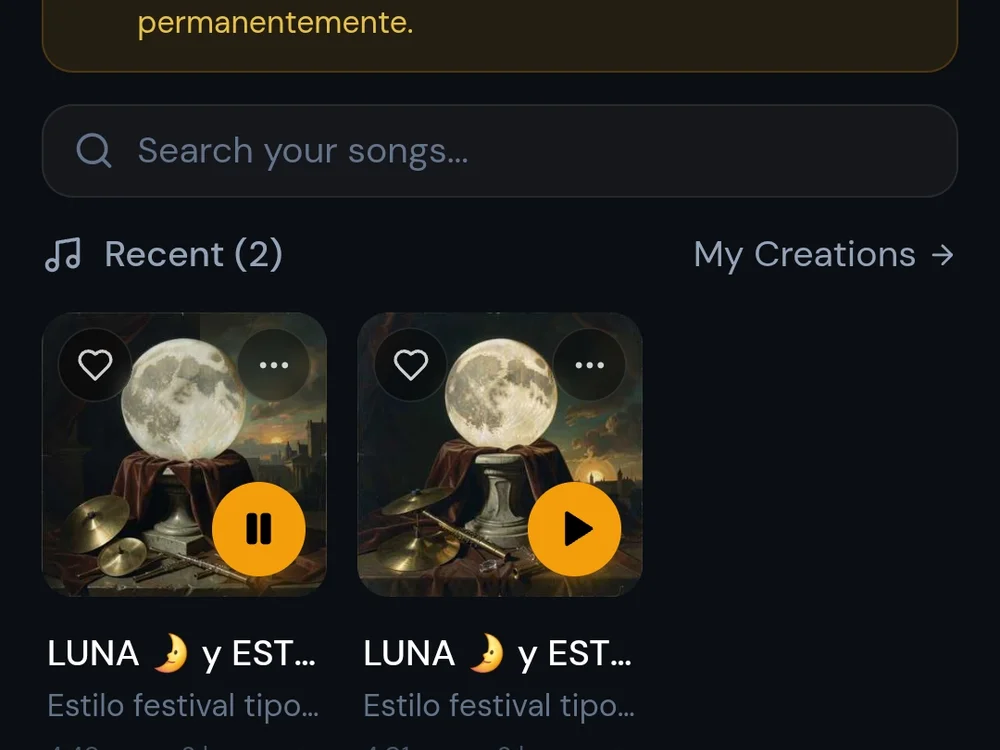Image resolution: width=1000 pixels, height=750 pixels.
Task: Click the moon emoji in second song title
Action: pyautogui.click(x=487, y=653)
